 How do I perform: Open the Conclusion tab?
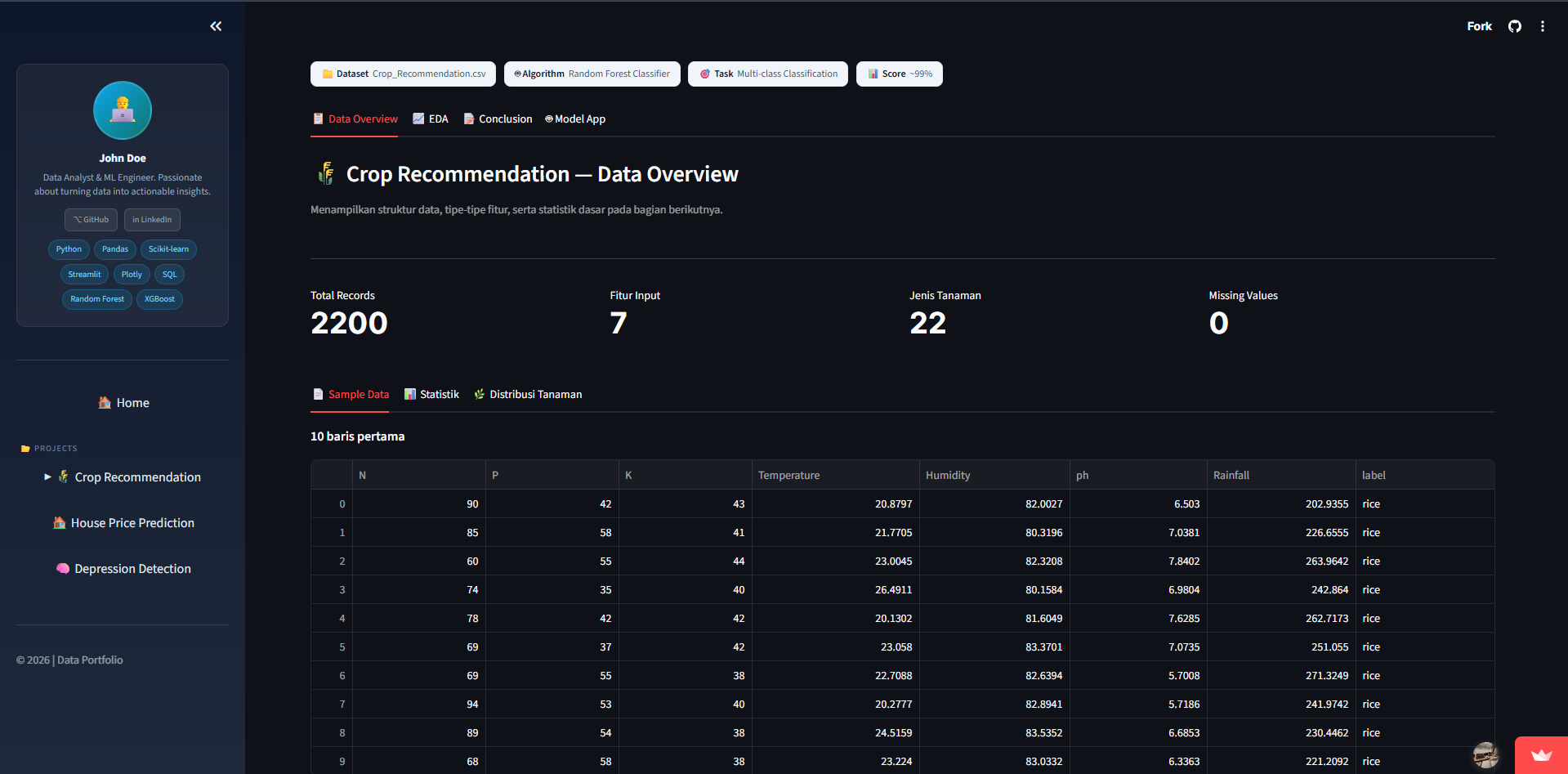498,119
